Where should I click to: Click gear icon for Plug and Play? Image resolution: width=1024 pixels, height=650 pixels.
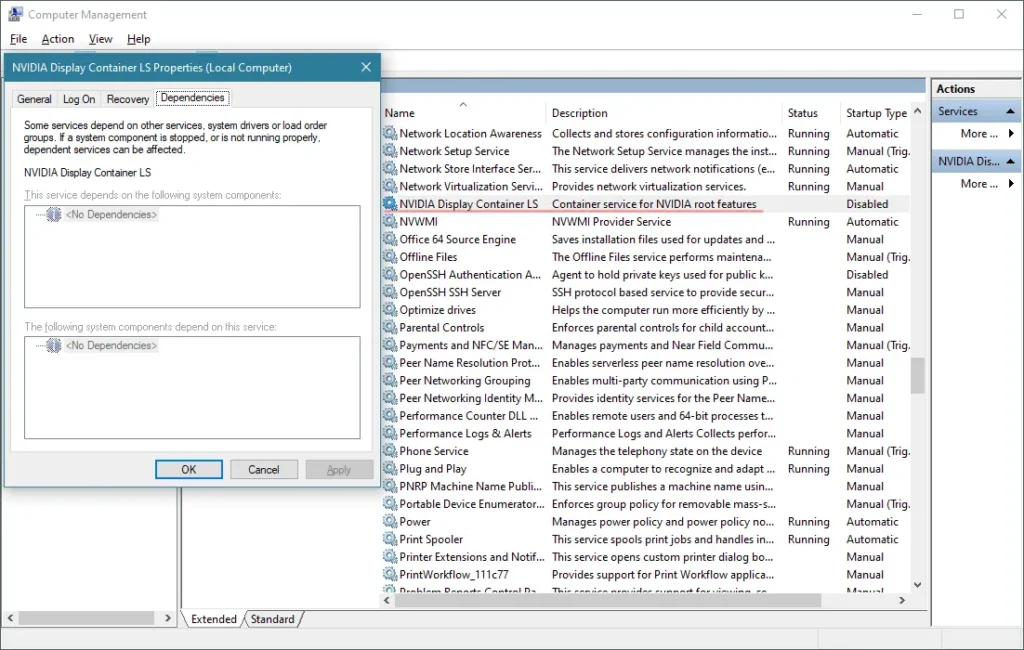pyautogui.click(x=390, y=468)
